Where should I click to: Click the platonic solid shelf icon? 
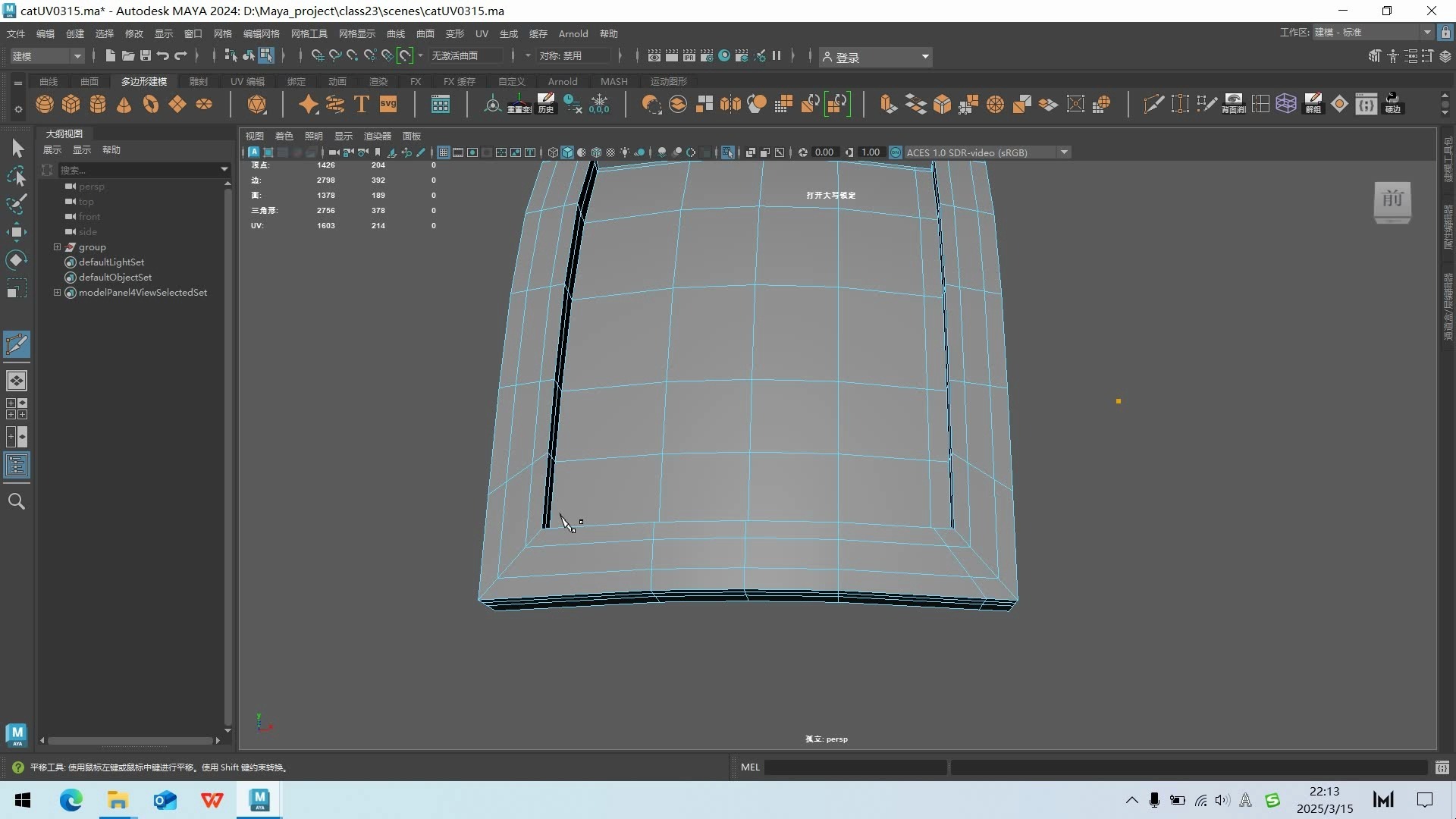pos(257,104)
